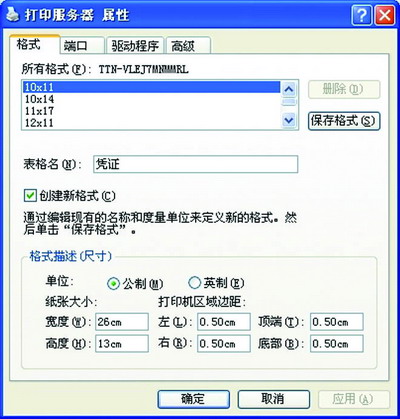Click the printer icon in title bar
The image size is (400, 419).
(x=13, y=16)
